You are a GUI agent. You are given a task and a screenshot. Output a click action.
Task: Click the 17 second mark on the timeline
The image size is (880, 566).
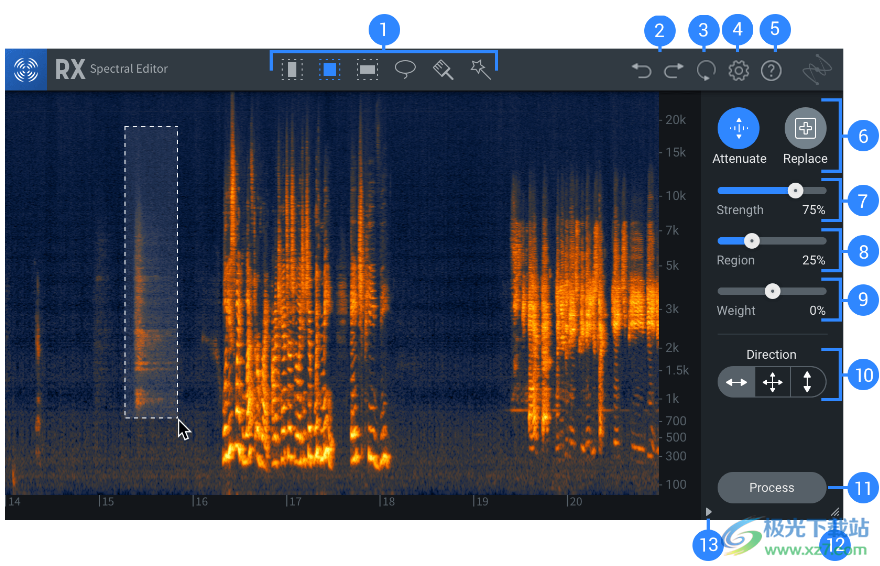point(294,501)
